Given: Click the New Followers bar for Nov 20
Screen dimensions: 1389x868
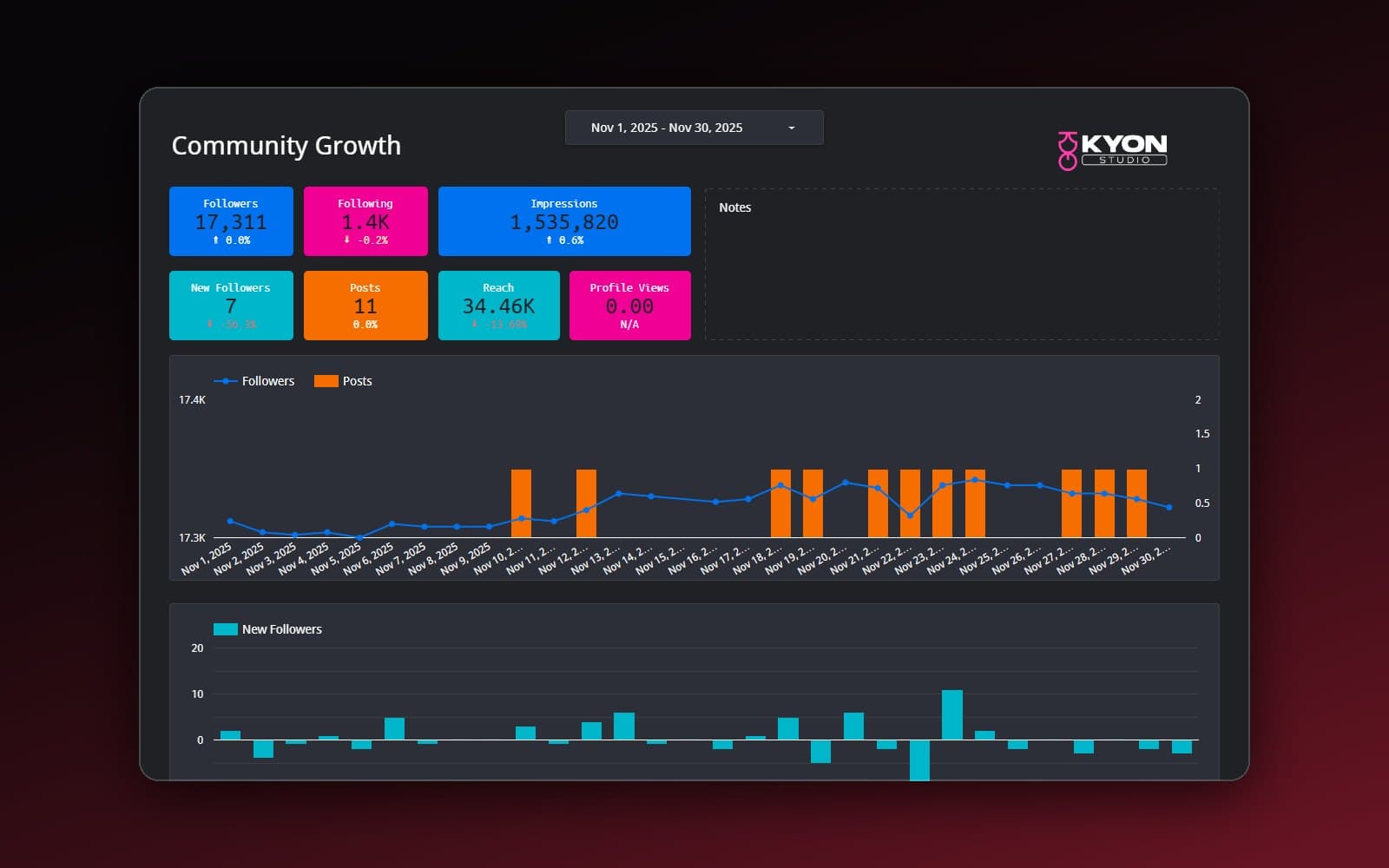Looking at the screenshot, I should click(853, 727).
